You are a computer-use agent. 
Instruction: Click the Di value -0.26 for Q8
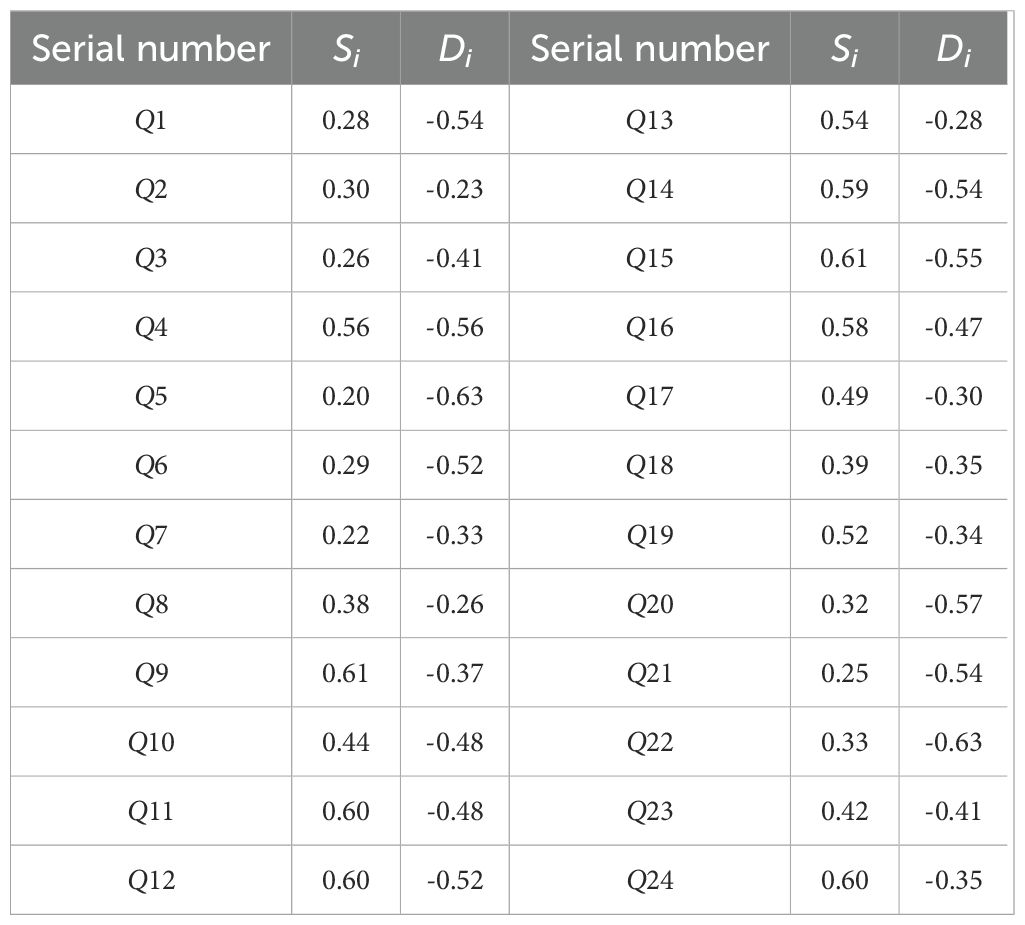pyautogui.click(x=454, y=604)
